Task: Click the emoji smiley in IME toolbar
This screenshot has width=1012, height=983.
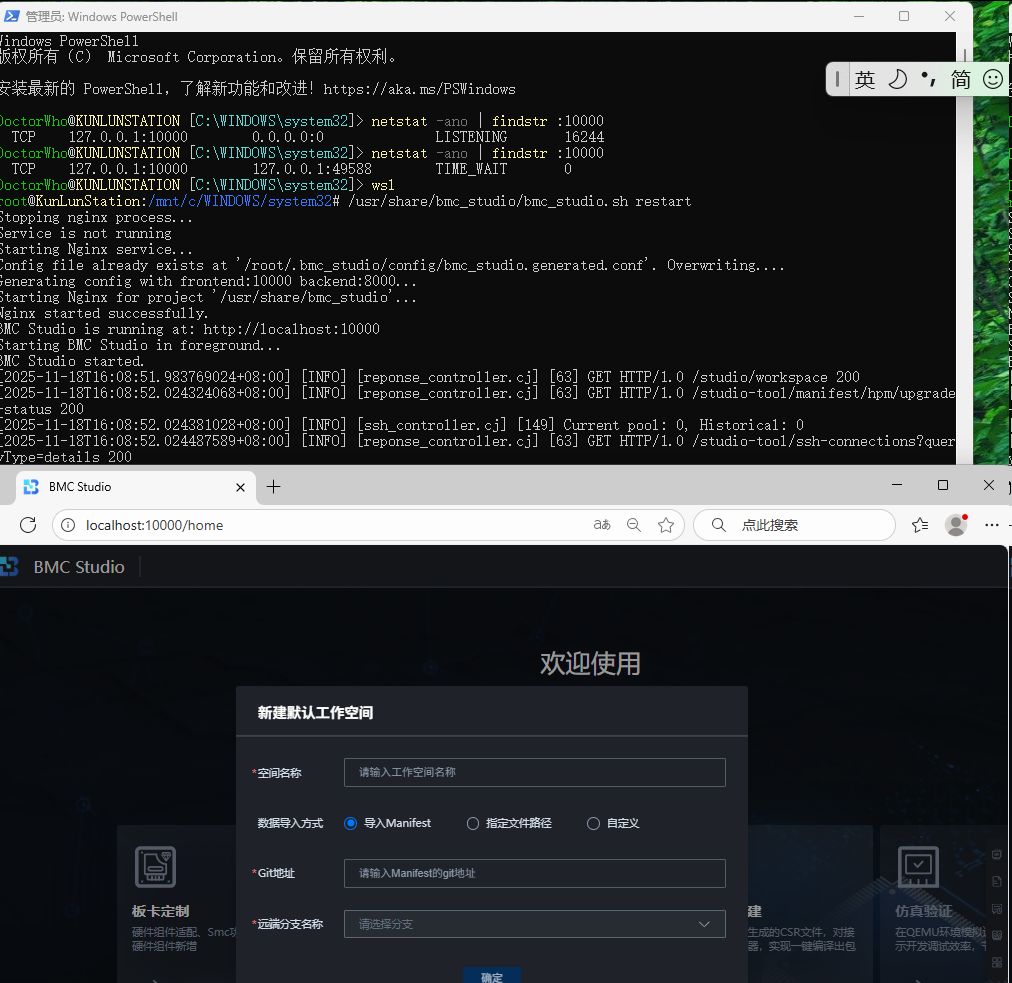Action: (992, 79)
